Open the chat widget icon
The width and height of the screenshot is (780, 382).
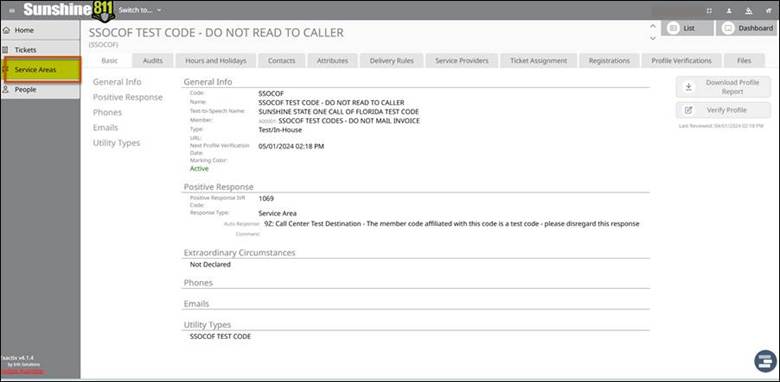point(765,361)
